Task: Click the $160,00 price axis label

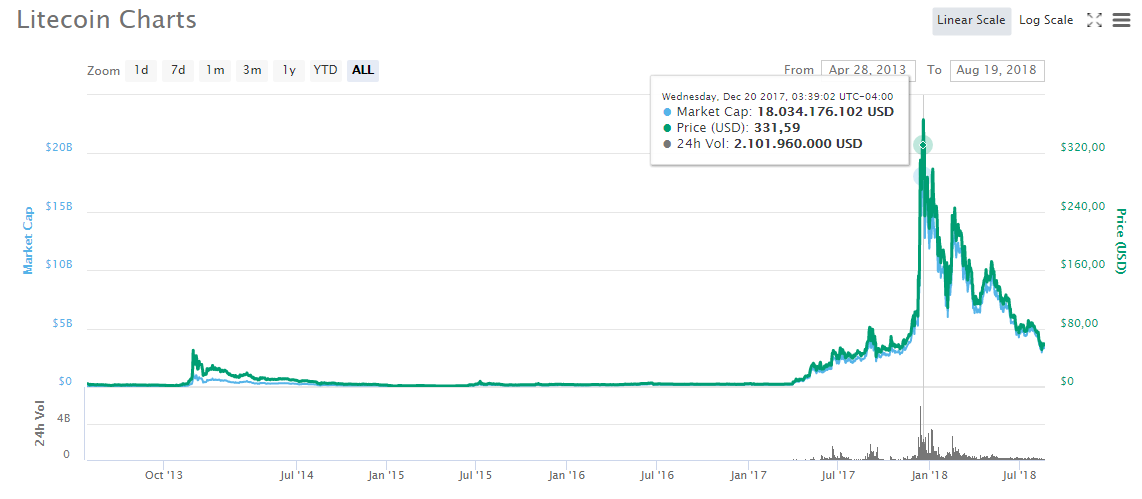Action: pos(1084,264)
